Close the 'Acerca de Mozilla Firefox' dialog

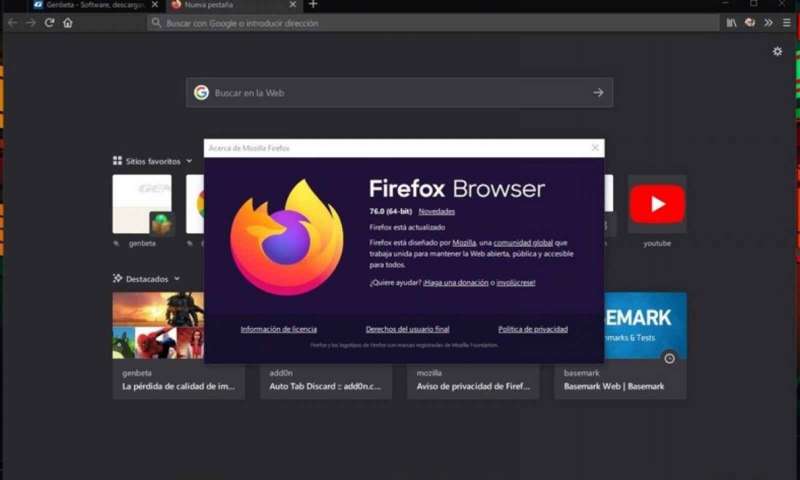pyautogui.click(x=595, y=148)
